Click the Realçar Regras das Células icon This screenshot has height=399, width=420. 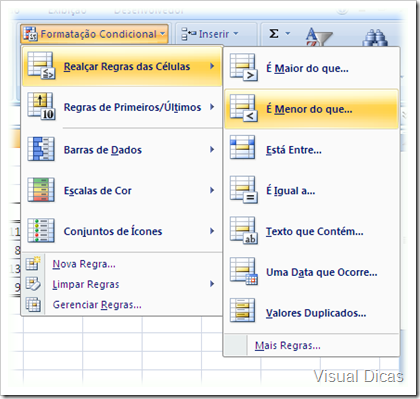coord(41,66)
